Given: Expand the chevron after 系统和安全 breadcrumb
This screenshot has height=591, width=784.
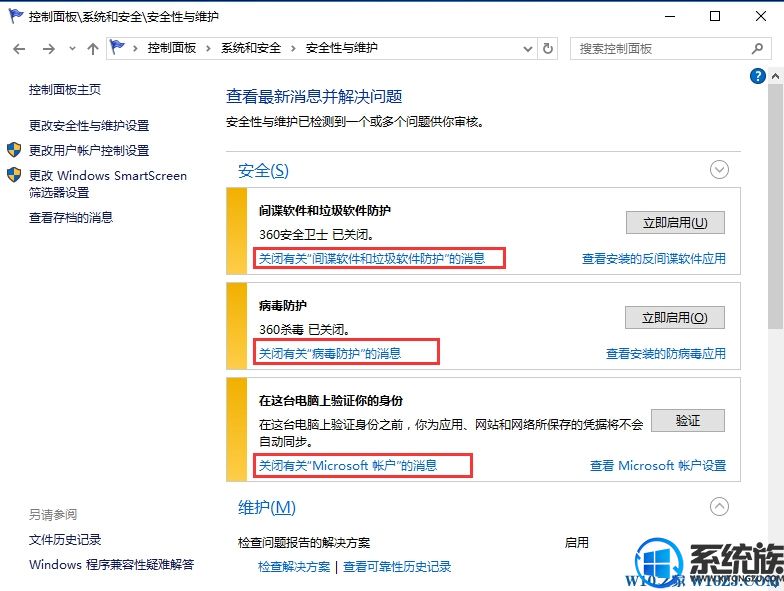Looking at the screenshot, I should (293, 48).
